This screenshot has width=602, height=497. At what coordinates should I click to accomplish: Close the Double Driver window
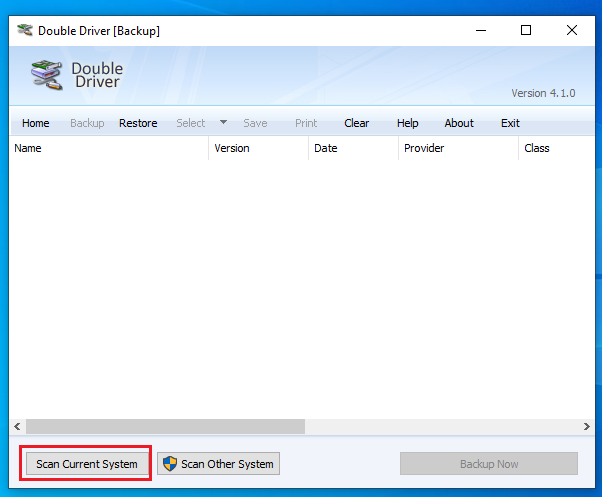pos(572,30)
